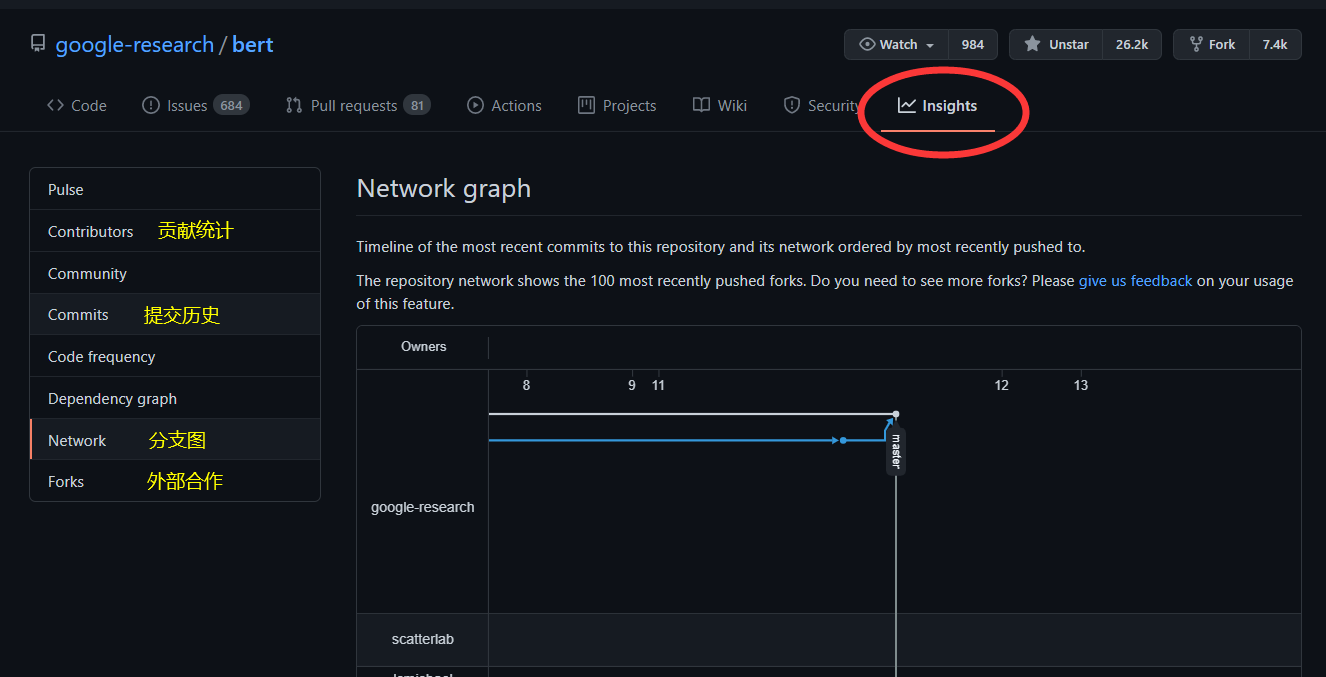Open Dependency graph in the sidebar
Screen dimensions: 1326x677
pos(175,398)
